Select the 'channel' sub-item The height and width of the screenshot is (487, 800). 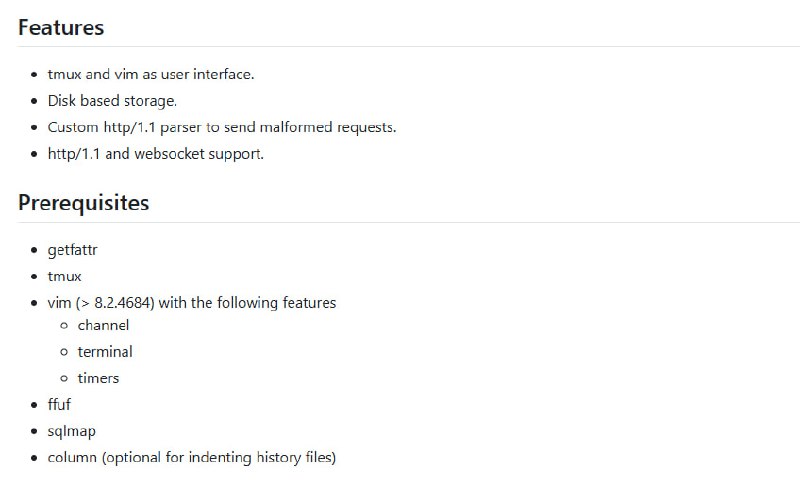click(103, 325)
